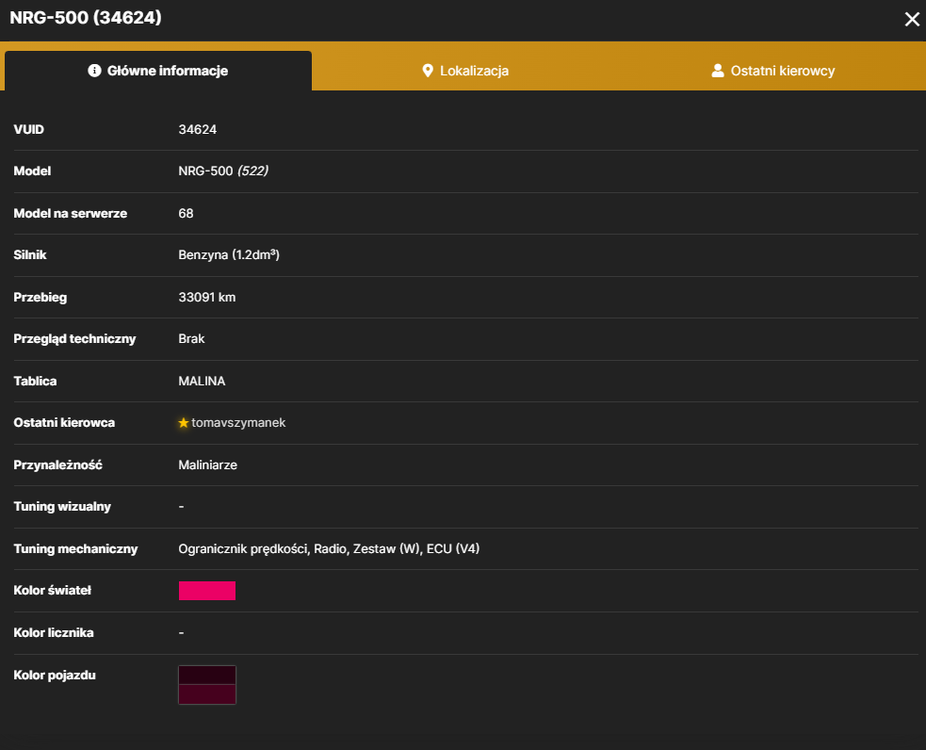Click the Model na serwerze label
The height and width of the screenshot is (750, 926).
70,213
